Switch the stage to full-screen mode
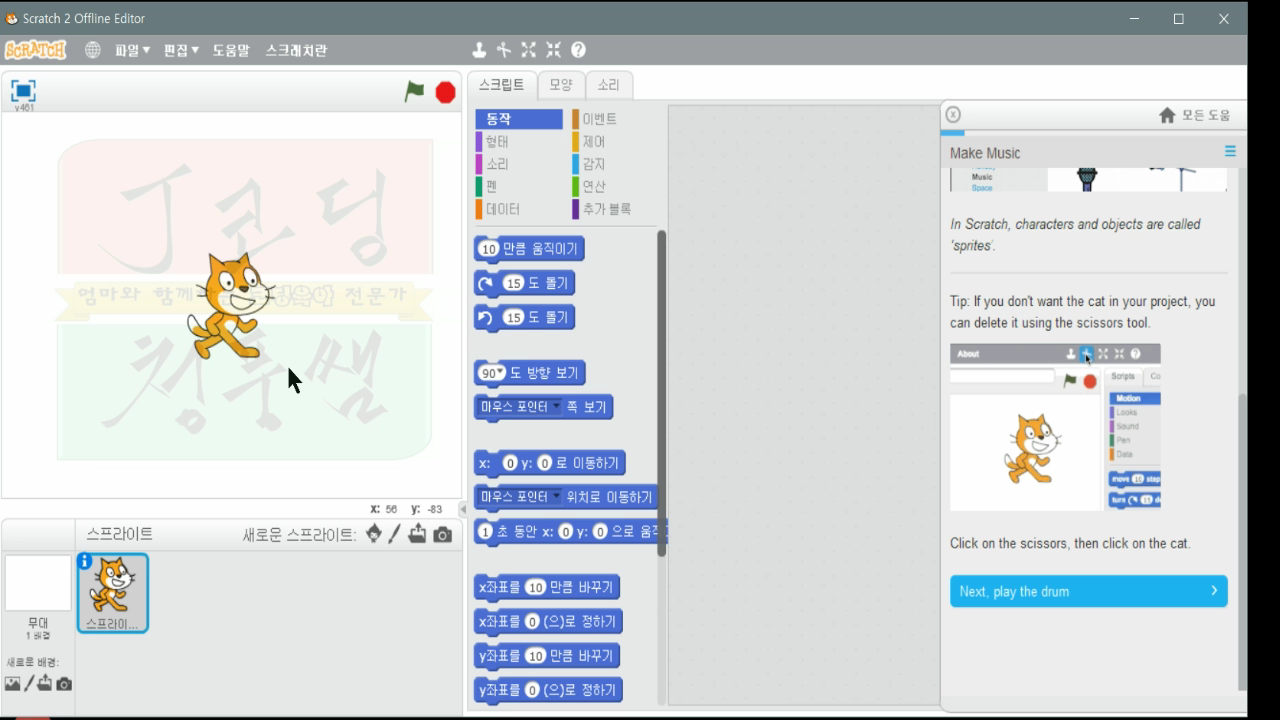Screen dimensions: 1280x720 coord(23,91)
